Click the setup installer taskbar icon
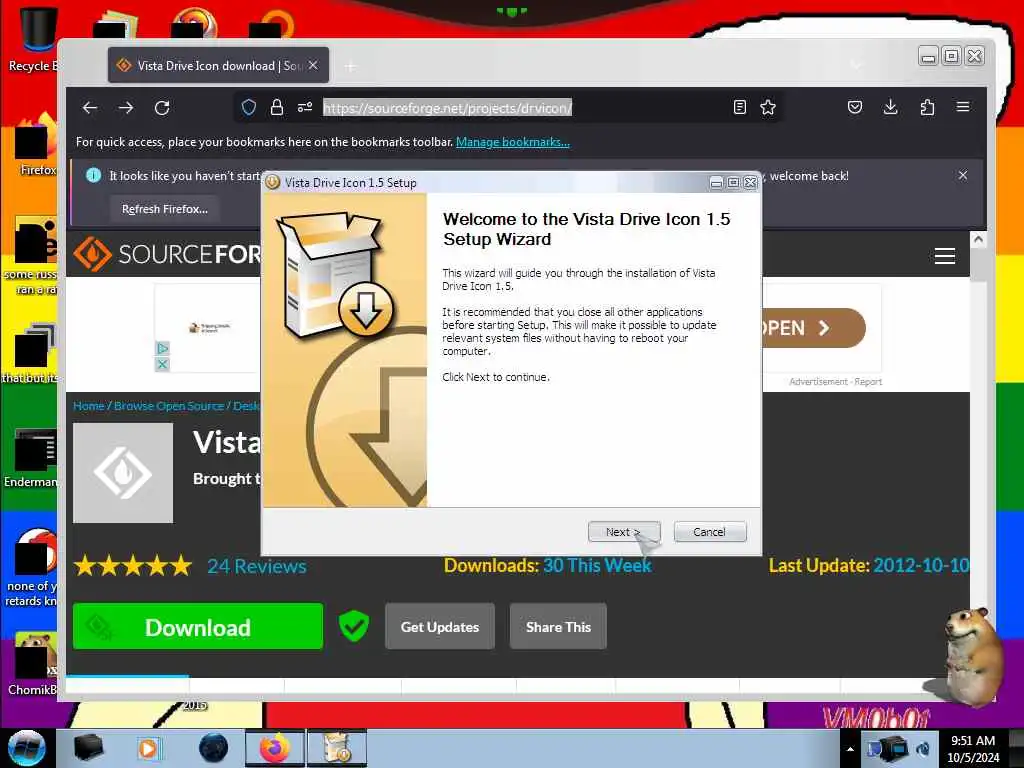The image size is (1024, 768). [x=337, y=748]
